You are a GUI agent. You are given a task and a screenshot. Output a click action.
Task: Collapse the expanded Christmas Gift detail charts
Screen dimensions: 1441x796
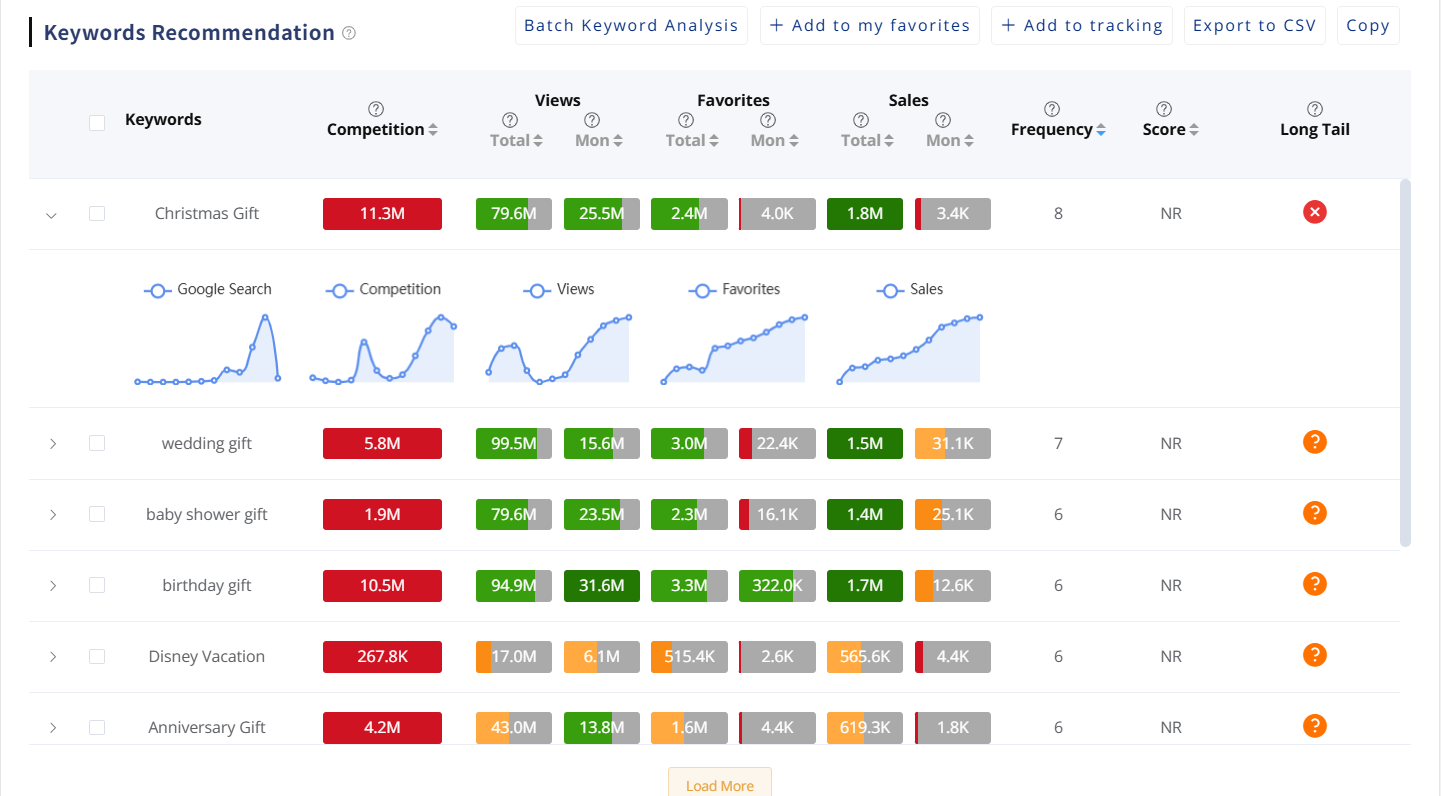52,213
